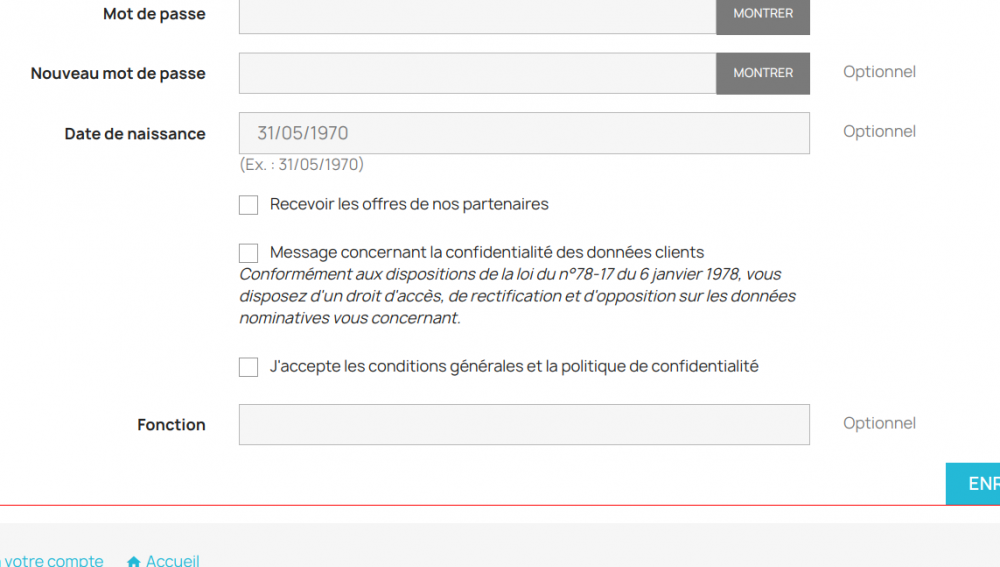Show the password in the Mot de passe field
1000x567 pixels.
tap(763, 15)
